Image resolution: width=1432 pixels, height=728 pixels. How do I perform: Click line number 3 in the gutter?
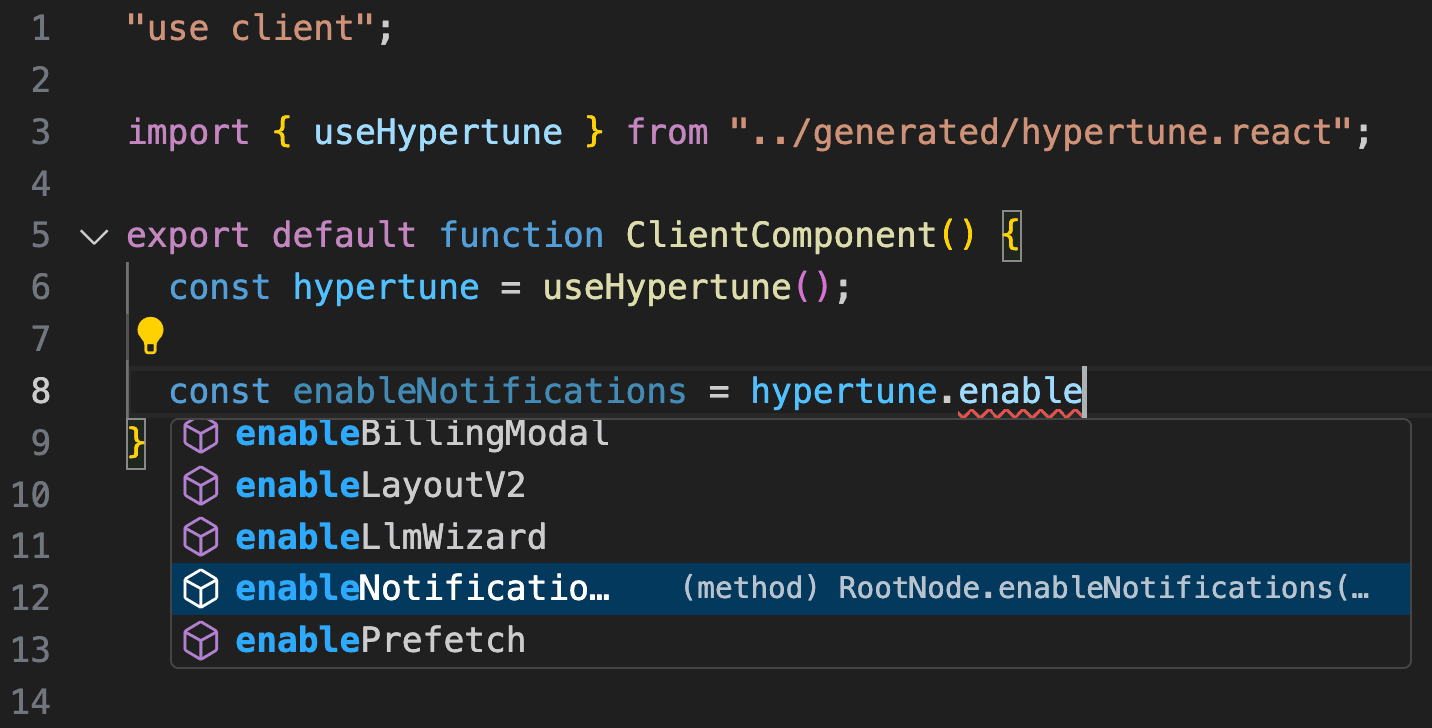(x=40, y=132)
